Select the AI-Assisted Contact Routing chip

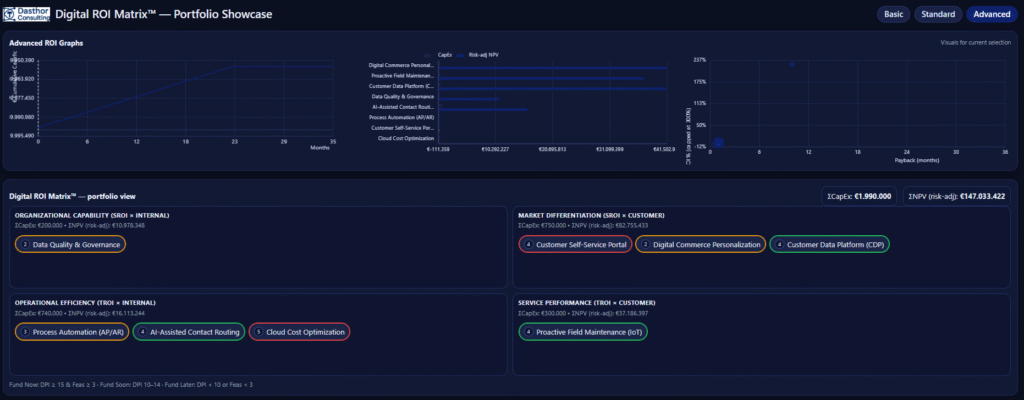[189, 332]
